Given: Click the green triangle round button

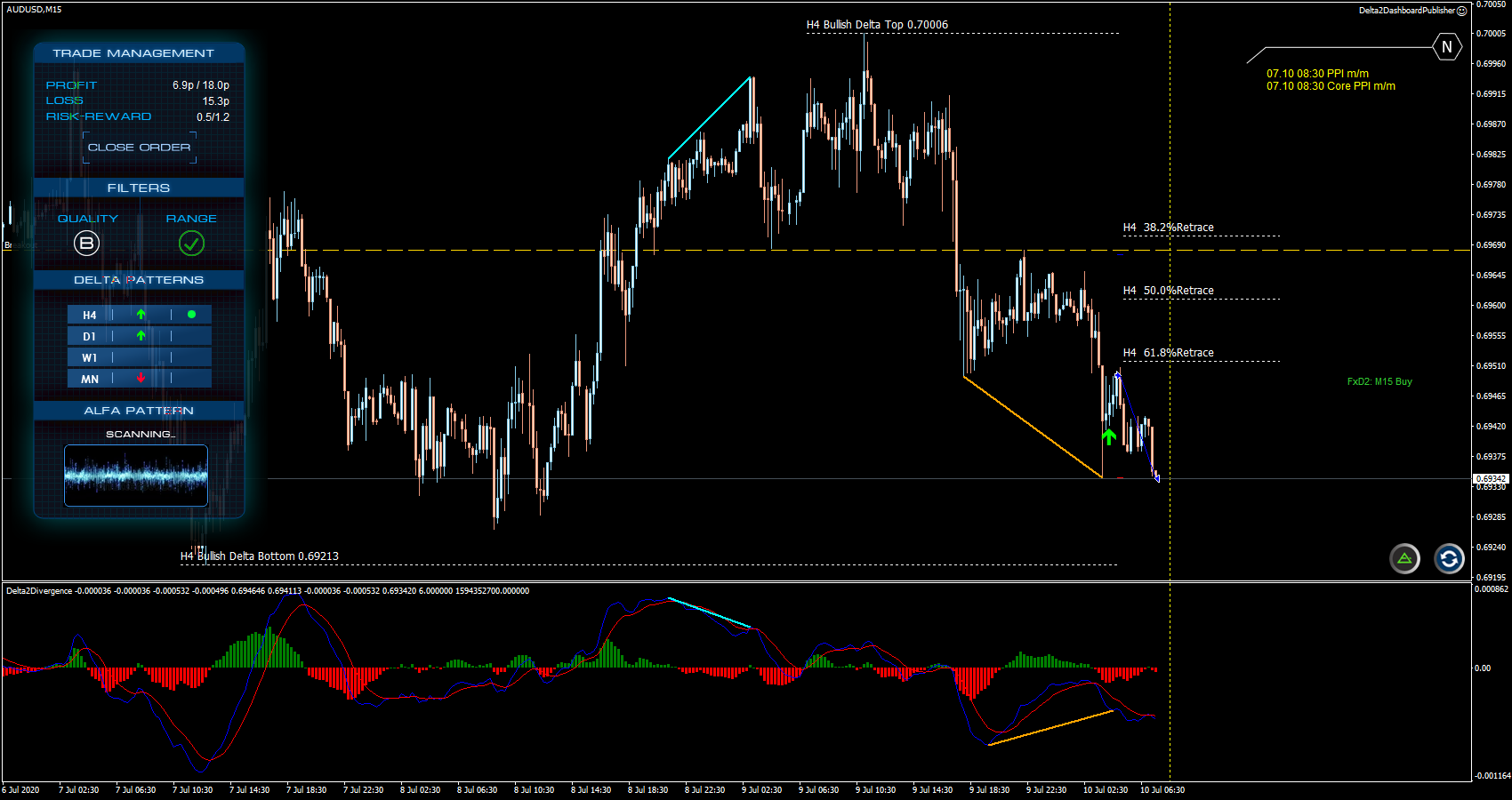Looking at the screenshot, I should pyautogui.click(x=1404, y=559).
